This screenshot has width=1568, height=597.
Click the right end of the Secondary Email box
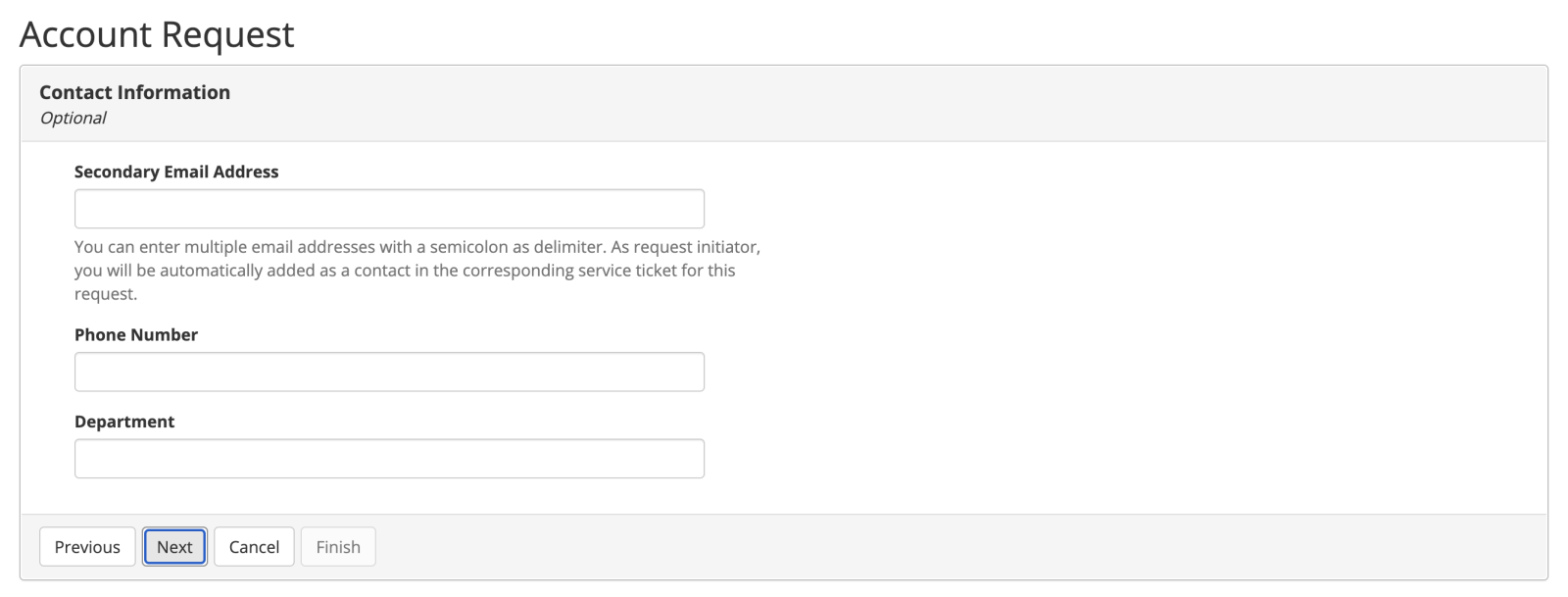(686, 209)
